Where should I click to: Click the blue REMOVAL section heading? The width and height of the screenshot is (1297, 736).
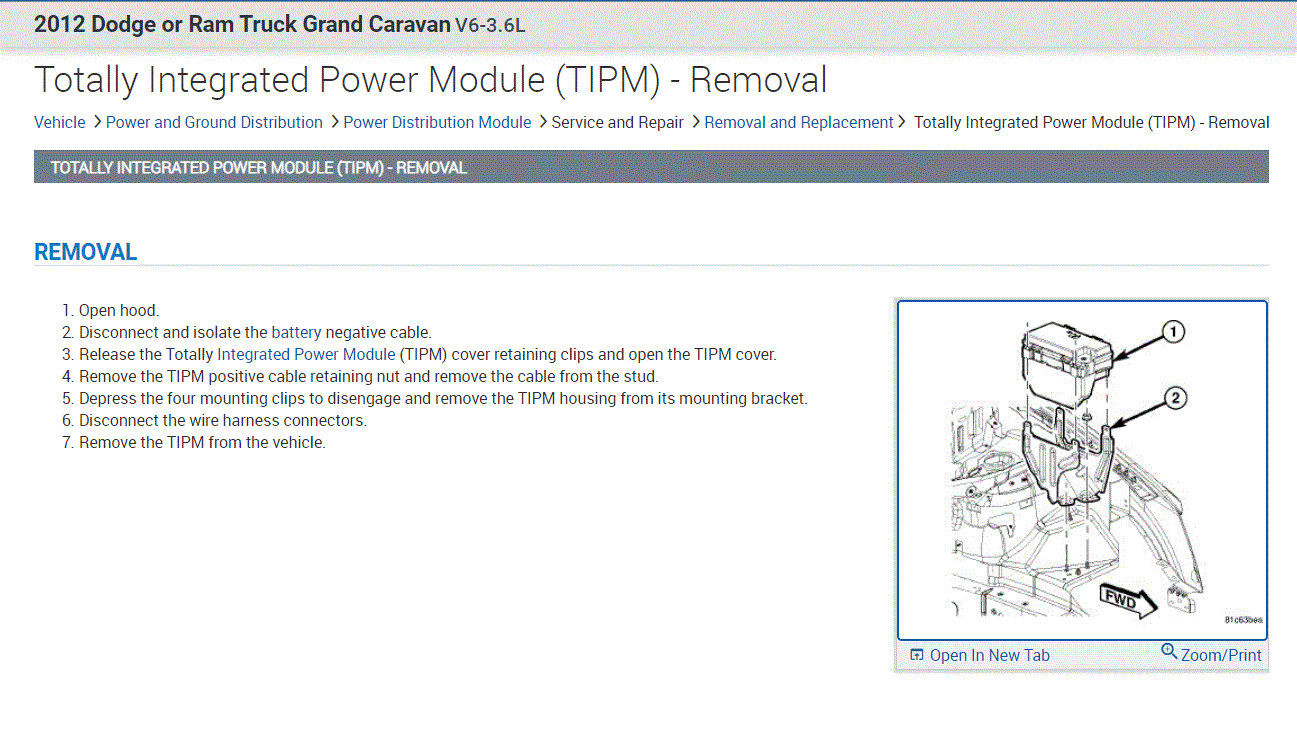click(x=86, y=252)
